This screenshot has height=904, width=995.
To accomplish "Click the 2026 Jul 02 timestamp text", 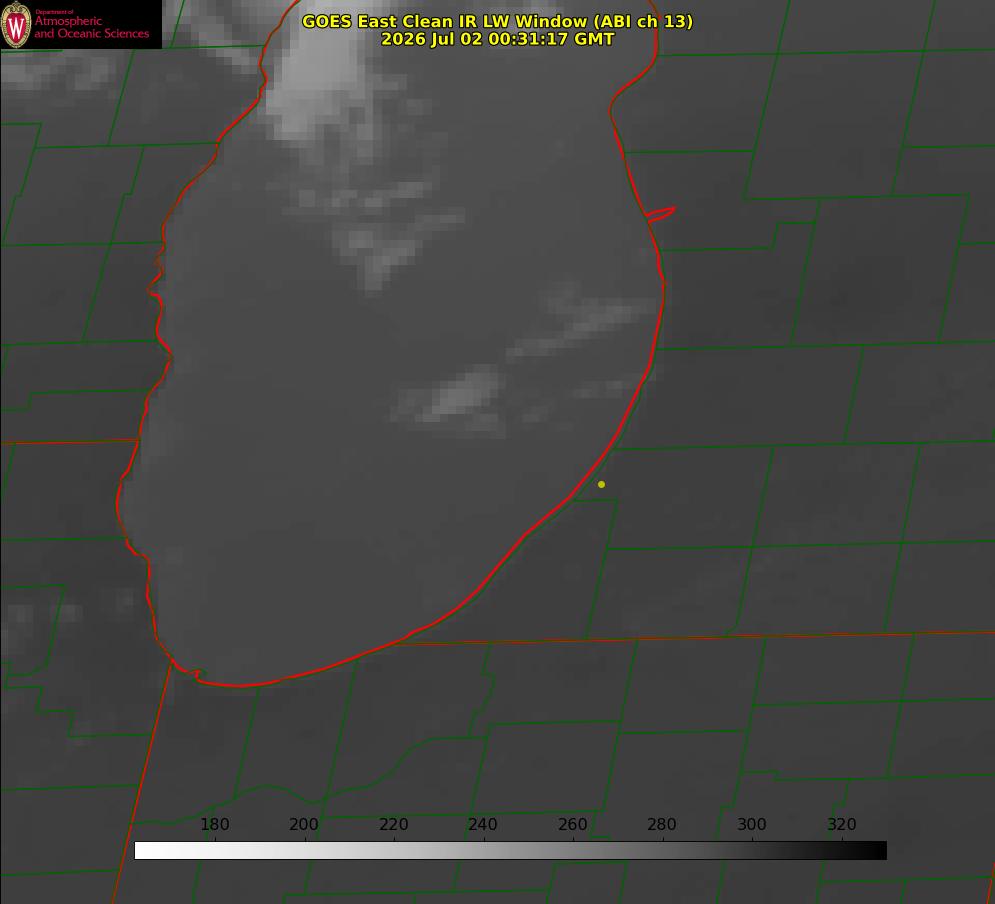I will (x=498, y=39).
